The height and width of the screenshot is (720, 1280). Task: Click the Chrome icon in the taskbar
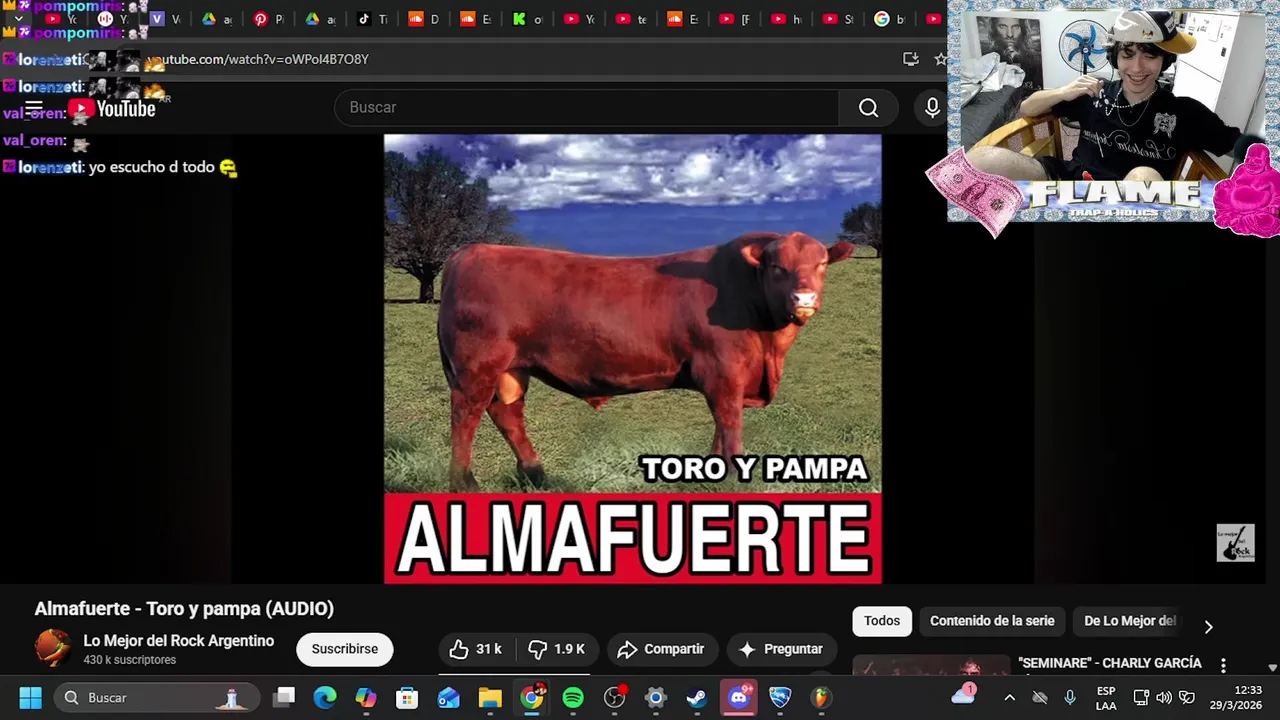(x=532, y=697)
